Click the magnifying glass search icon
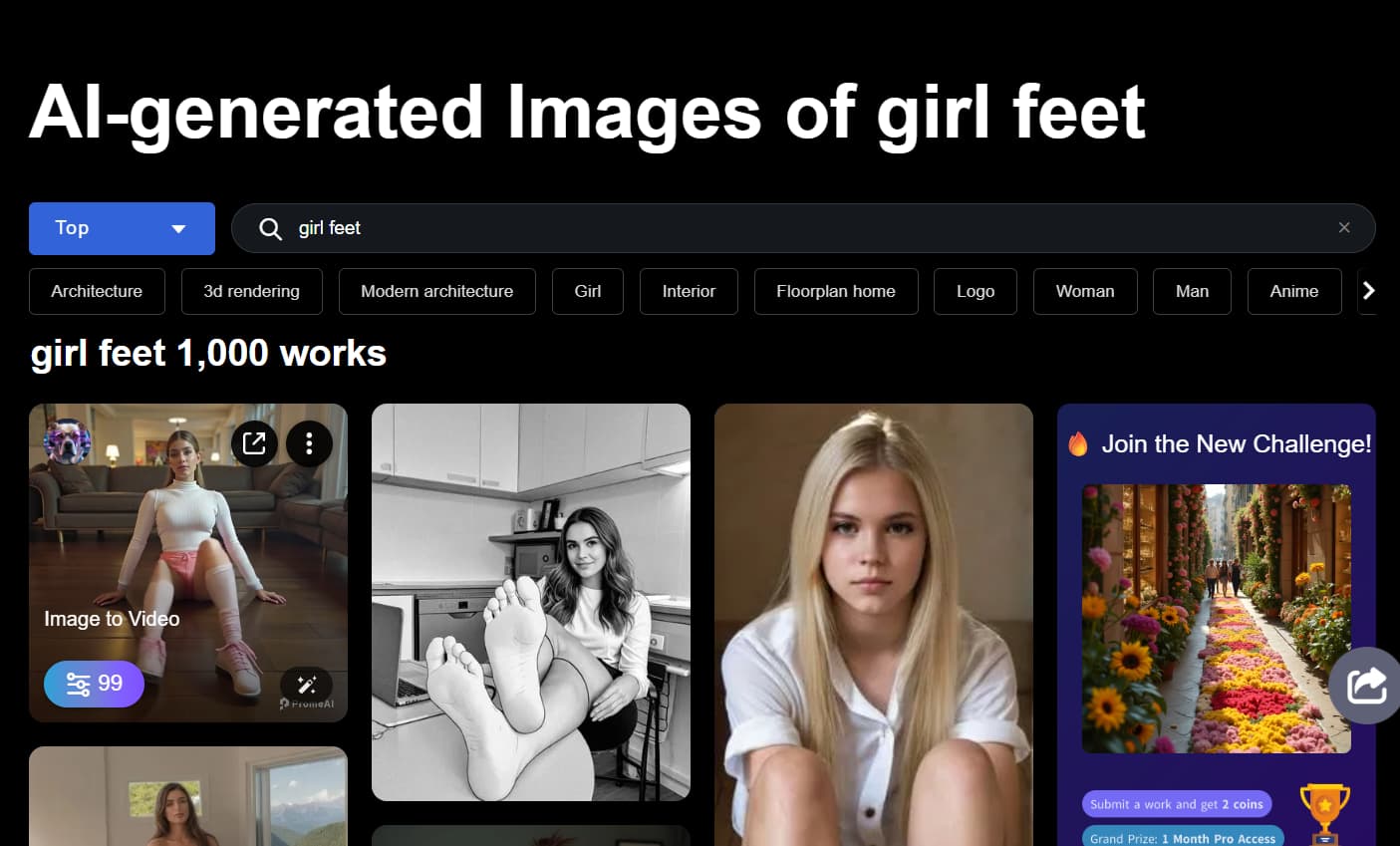This screenshot has width=1400, height=846. pos(270,228)
